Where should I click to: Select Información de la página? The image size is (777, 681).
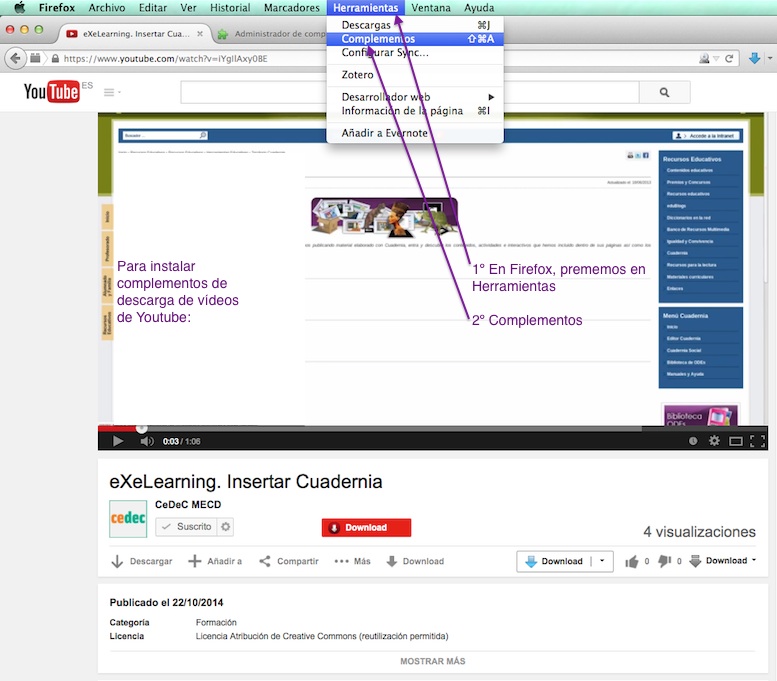(x=415, y=111)
